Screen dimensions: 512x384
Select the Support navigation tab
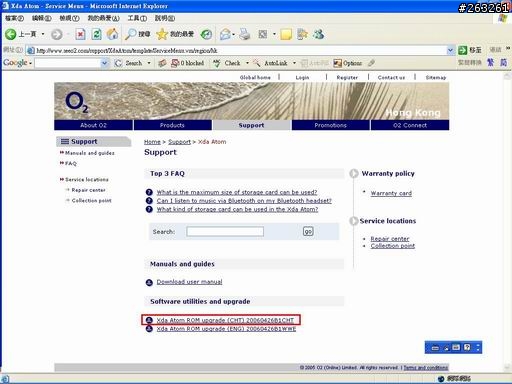(x=251, y=125)
